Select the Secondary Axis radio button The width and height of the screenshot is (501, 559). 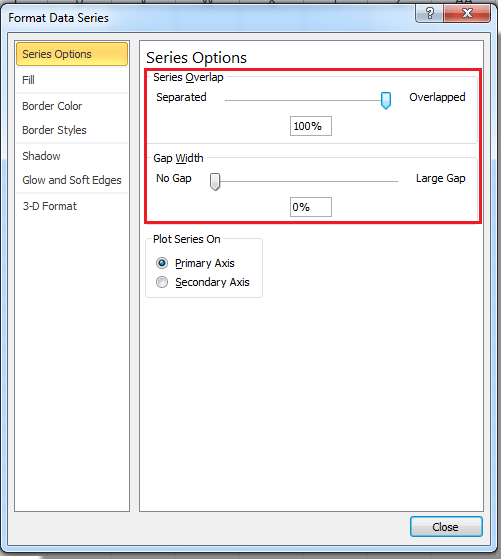click(162, 282)
